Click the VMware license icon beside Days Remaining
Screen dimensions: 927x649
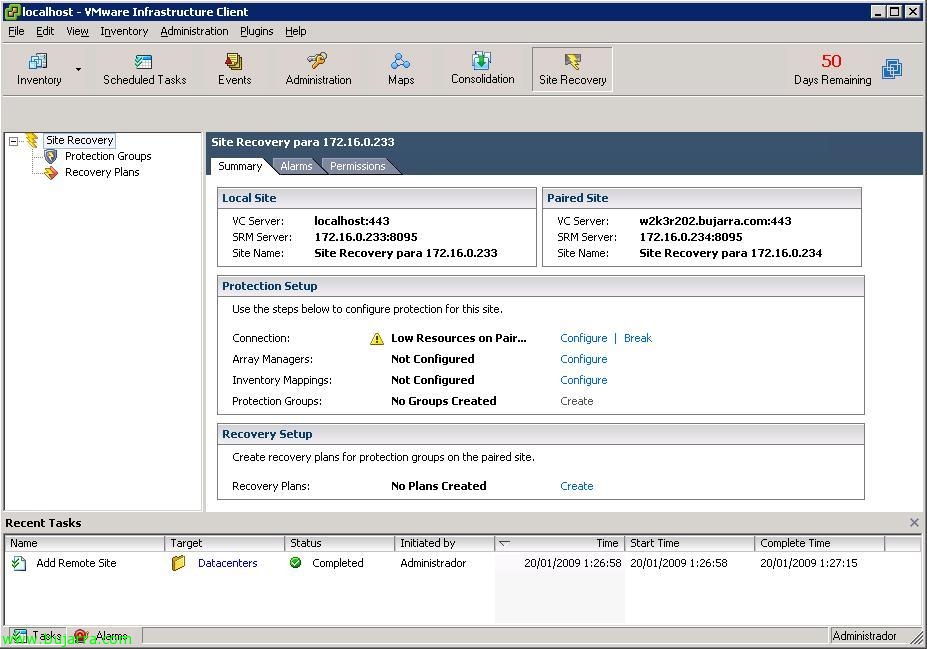(x=892, y=69)
